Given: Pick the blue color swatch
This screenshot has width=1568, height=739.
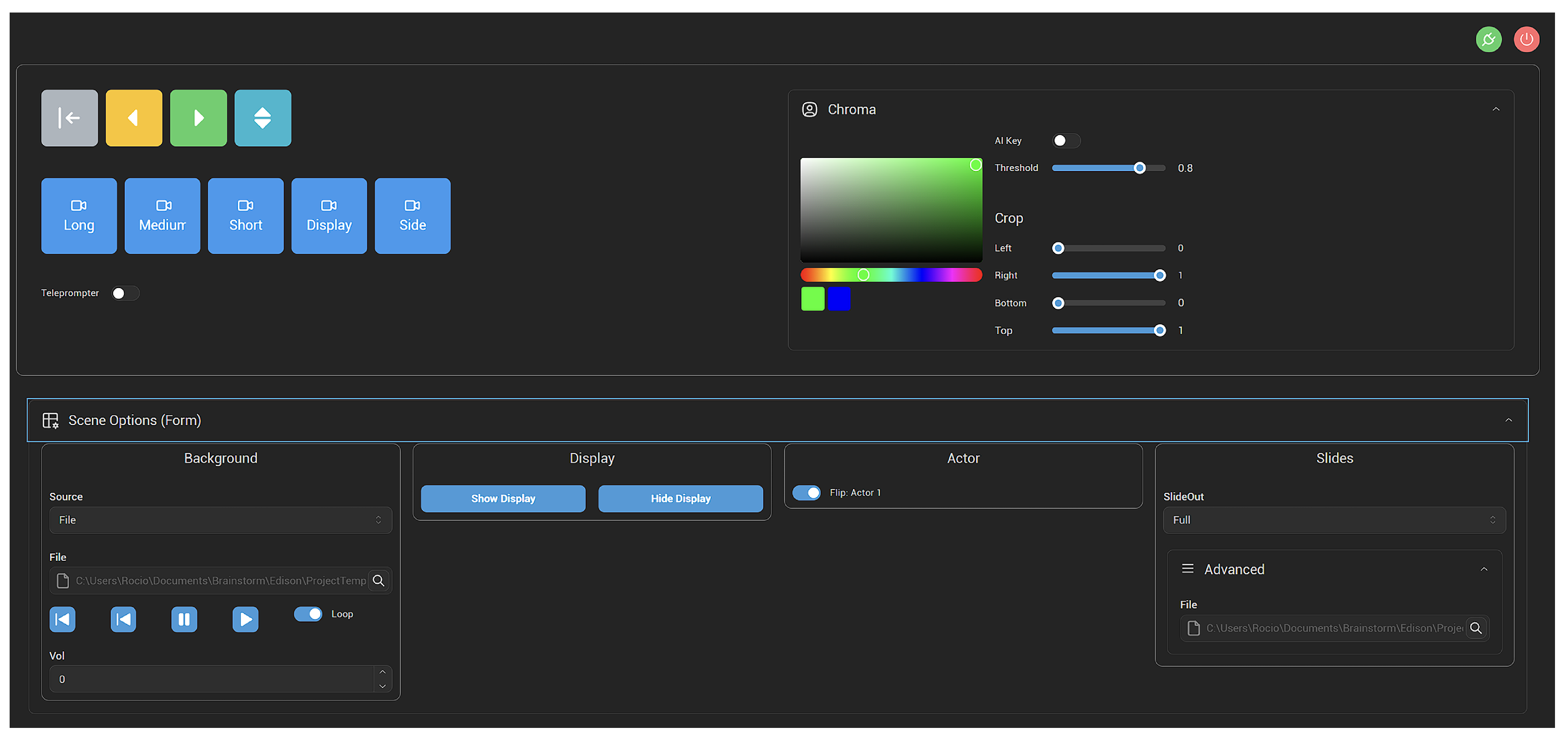Looking at the screenshot, I should click(839, 299).
